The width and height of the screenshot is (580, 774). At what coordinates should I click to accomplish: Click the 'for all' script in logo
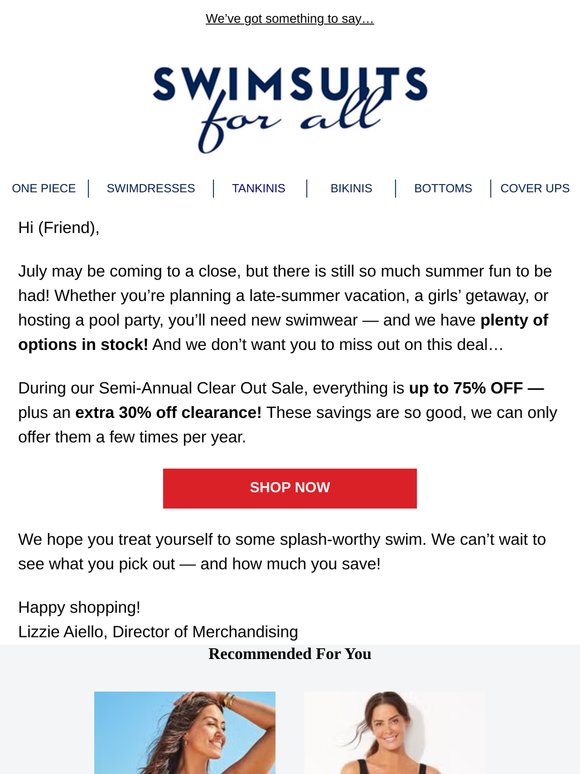click(291, 121)
